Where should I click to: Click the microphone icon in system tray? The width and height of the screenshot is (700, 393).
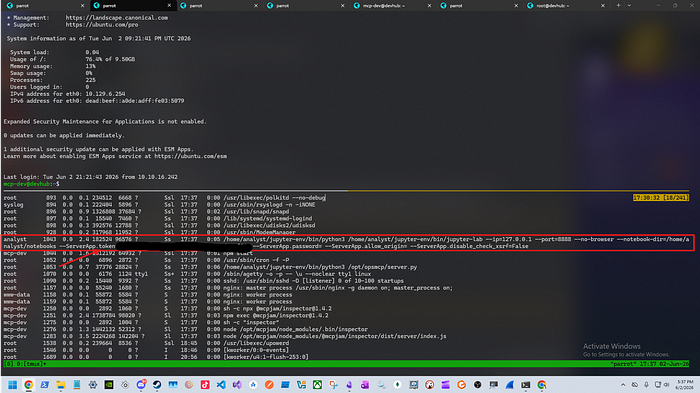click(646, 385)
